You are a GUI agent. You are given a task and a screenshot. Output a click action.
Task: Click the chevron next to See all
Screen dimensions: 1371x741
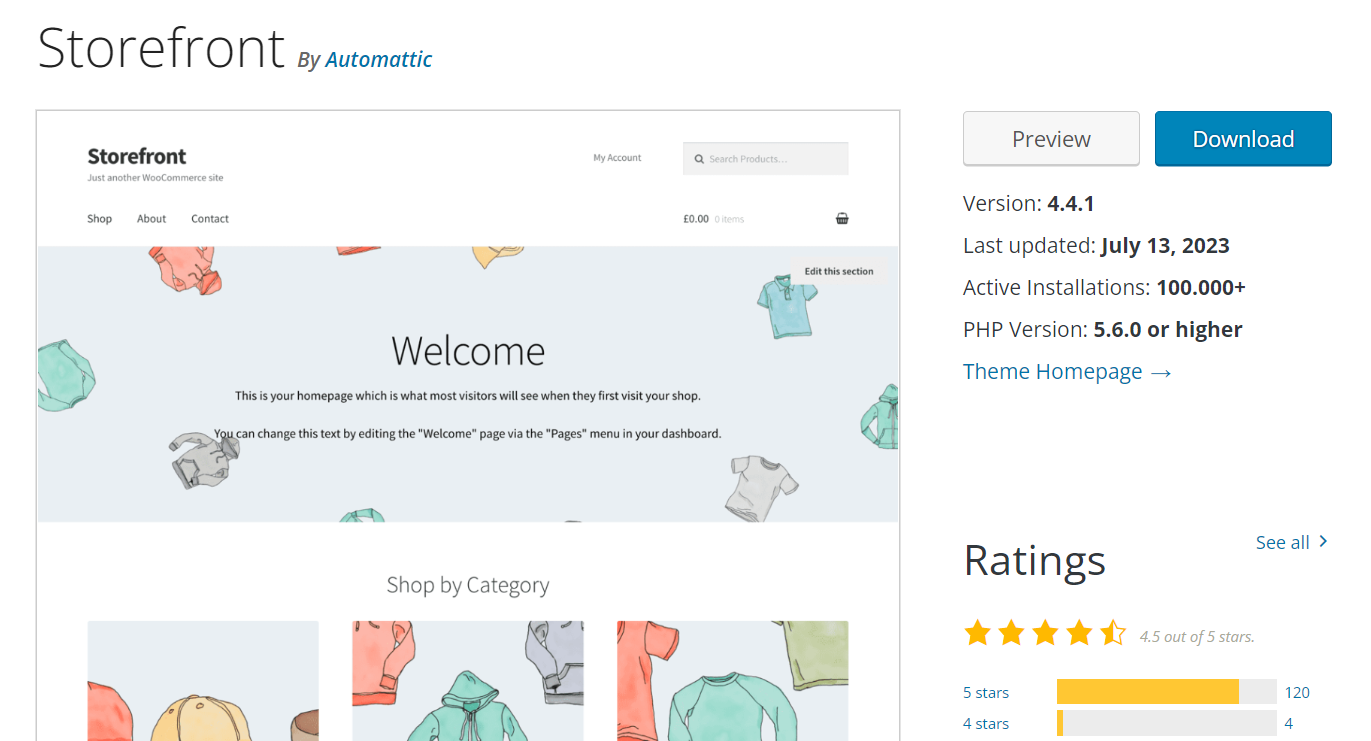(x=1322, y=541)
